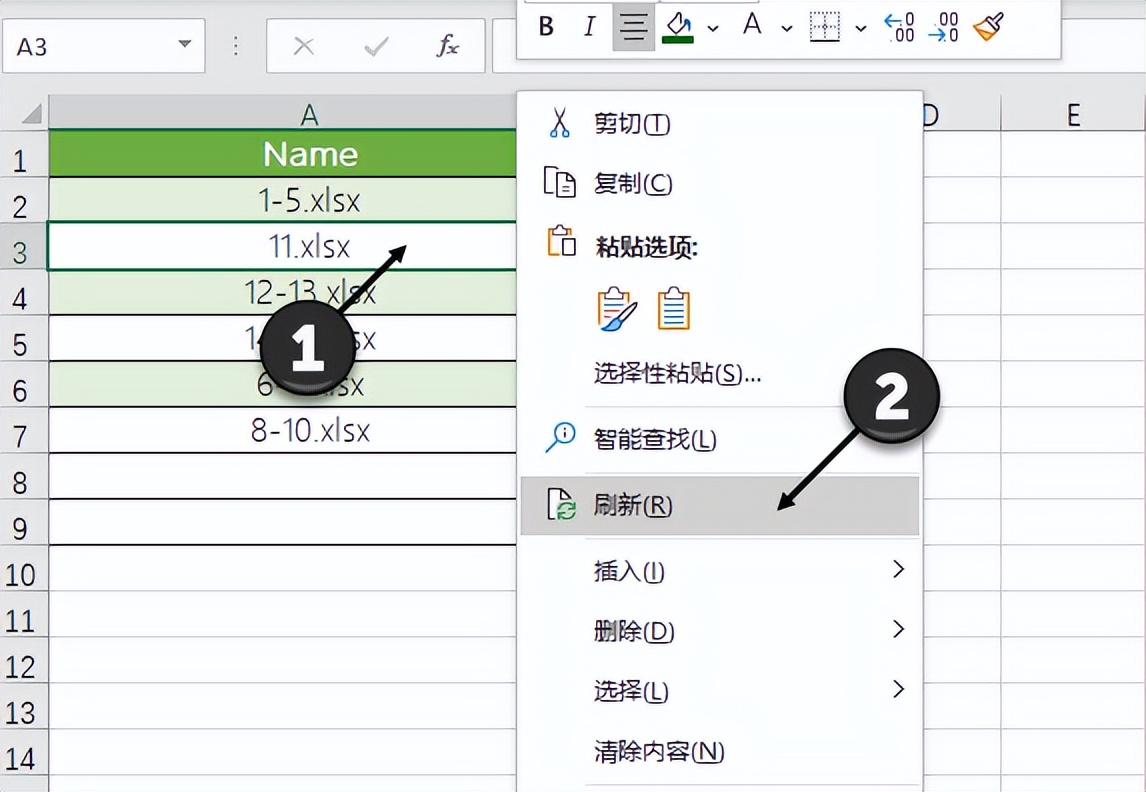Toggle italic formatting in mini toolbar

point(589,26)
